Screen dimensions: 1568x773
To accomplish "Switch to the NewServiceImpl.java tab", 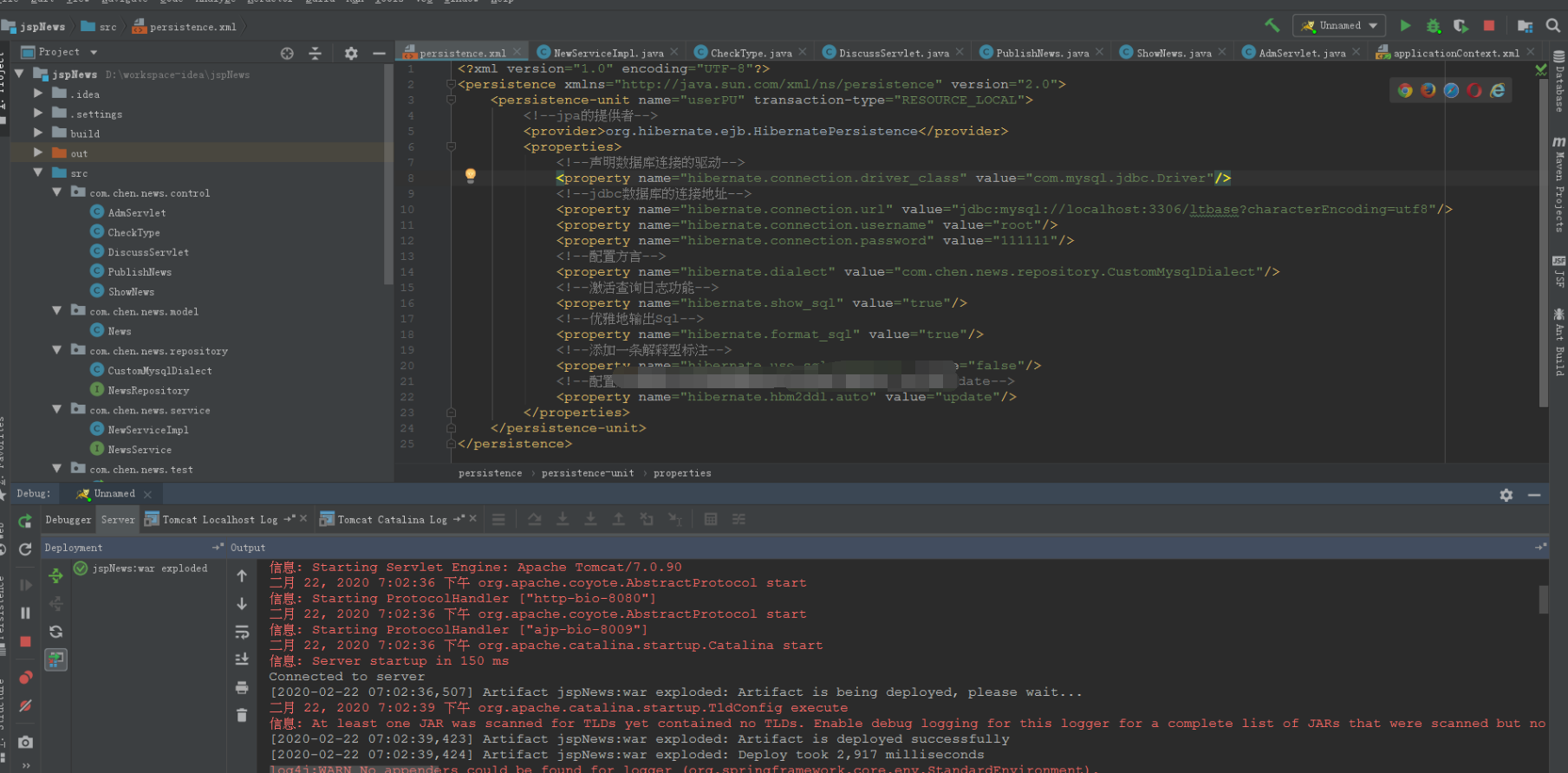I will [602, 53].
